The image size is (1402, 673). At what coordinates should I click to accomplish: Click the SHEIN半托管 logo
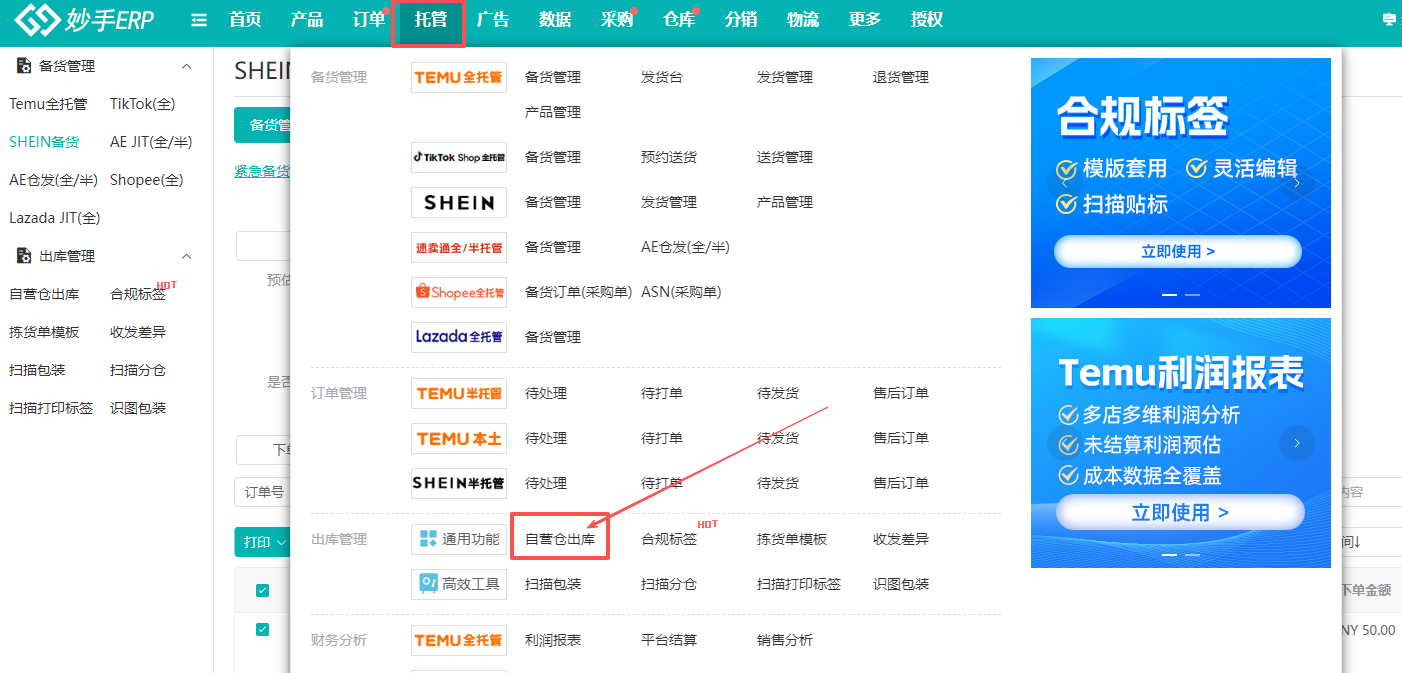(459, 483)
